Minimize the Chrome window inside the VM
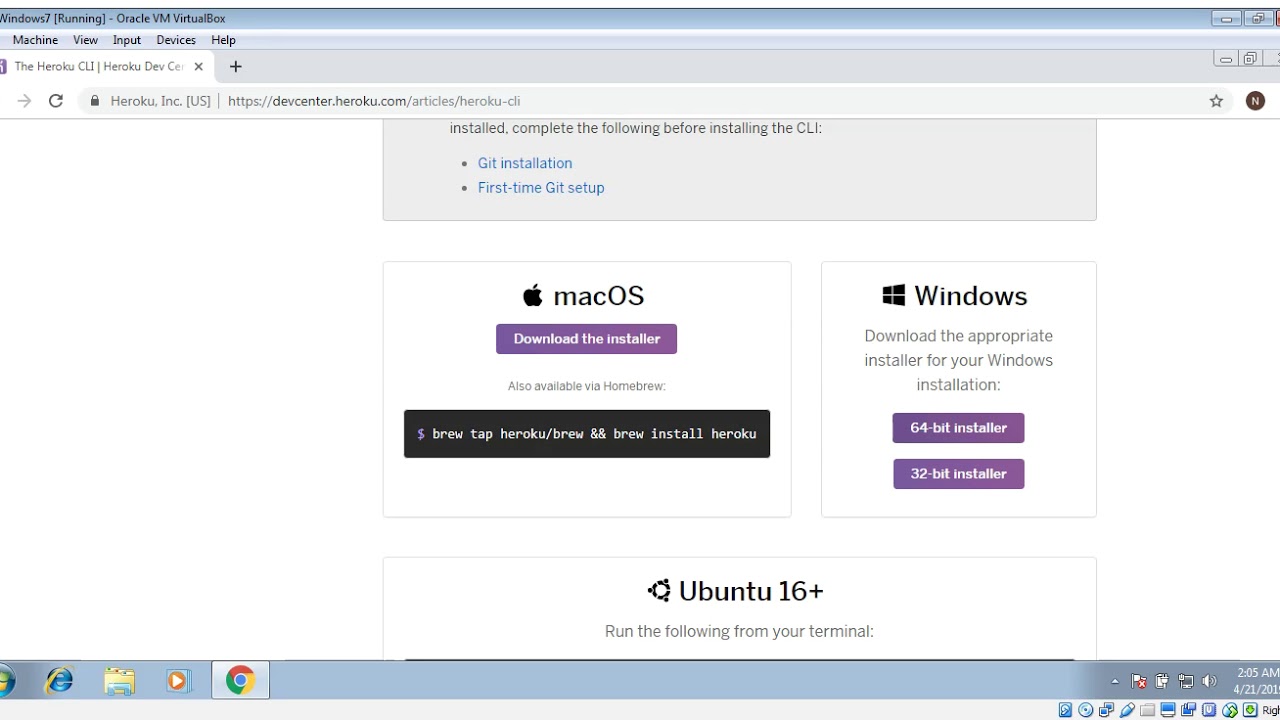 point(1226,59)
